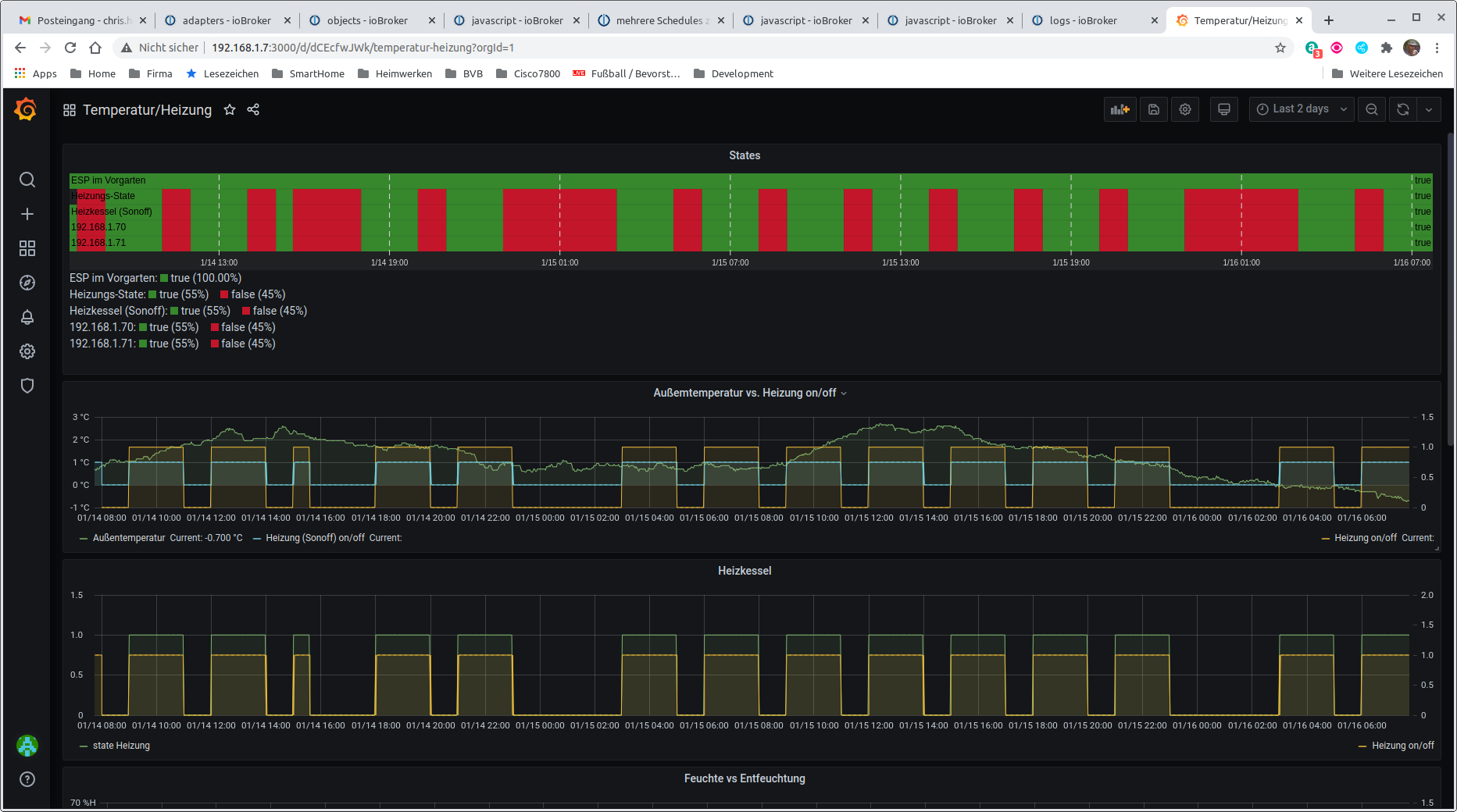Open the Heizkessel panel title menu
1457x812 pixels.
click(745, 571)
